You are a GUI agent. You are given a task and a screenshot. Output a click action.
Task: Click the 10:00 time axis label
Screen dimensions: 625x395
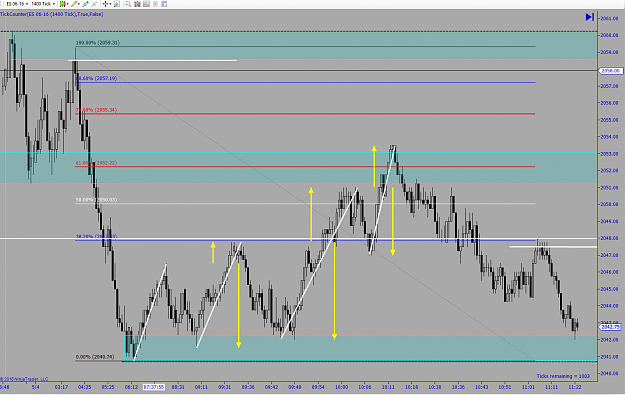coord(342,387)
